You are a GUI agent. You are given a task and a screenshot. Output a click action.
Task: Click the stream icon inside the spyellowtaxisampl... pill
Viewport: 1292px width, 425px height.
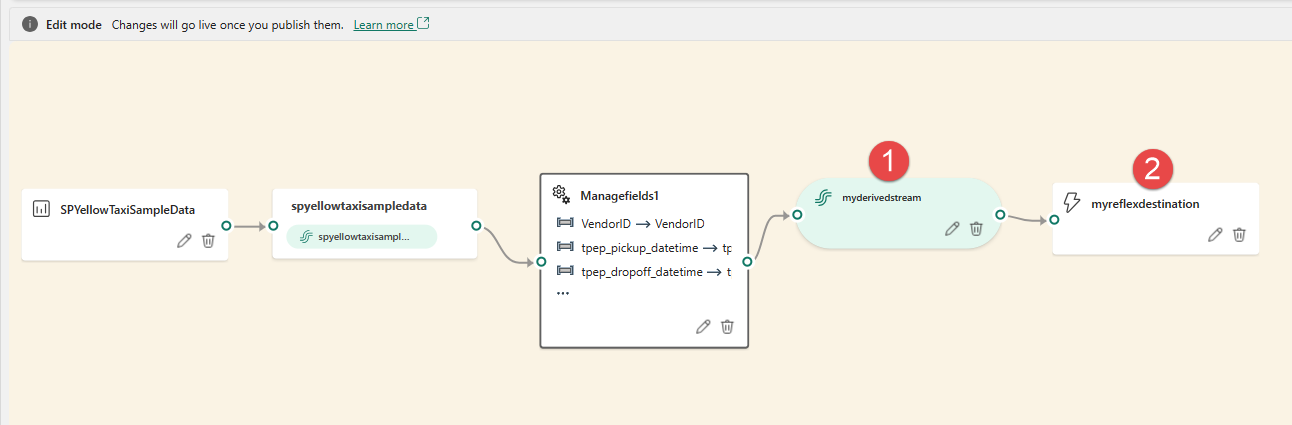click(306, 237)
